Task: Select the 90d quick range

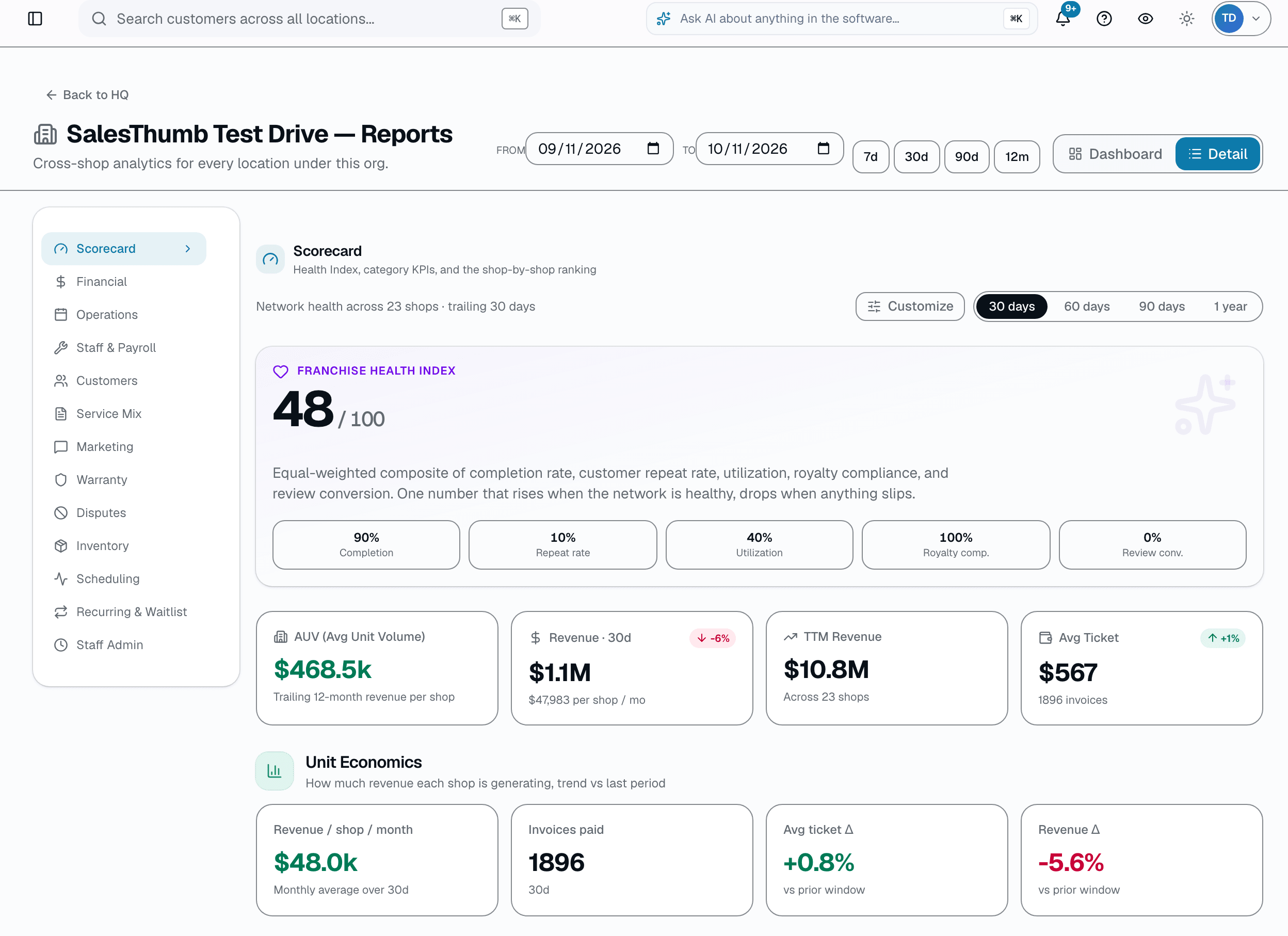Action: pyautogui.click(x=967, y=157)
